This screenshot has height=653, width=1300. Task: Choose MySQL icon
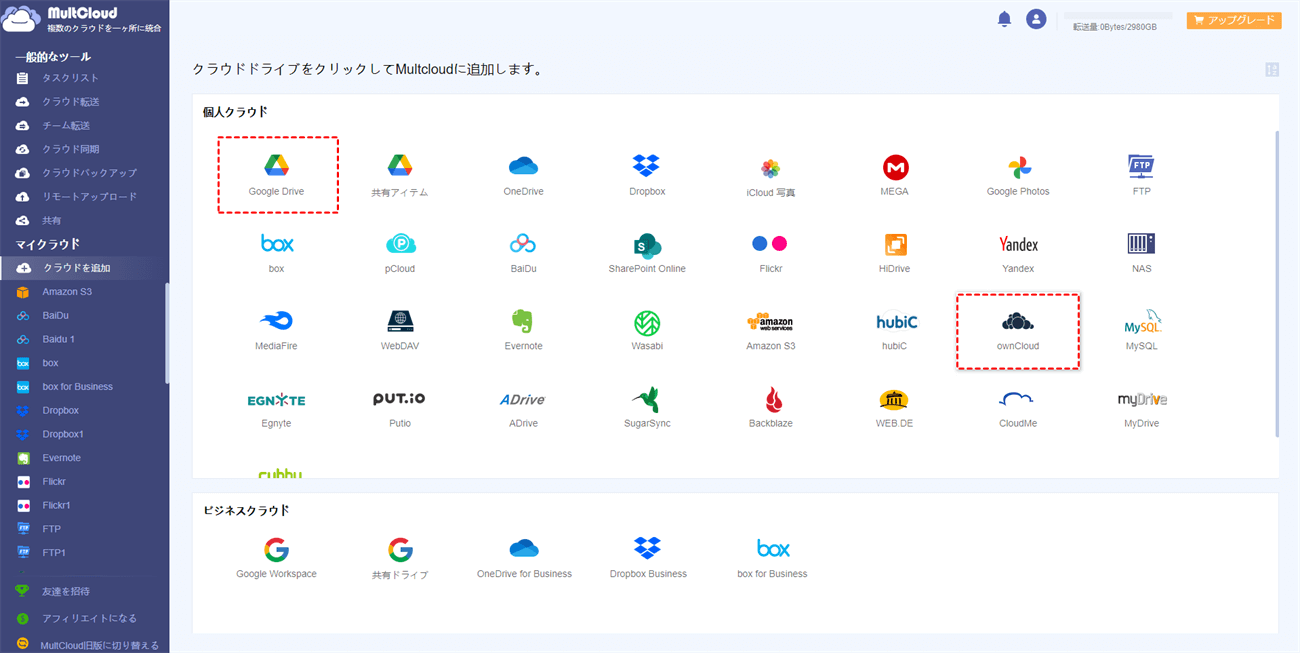click(1141, 330)
